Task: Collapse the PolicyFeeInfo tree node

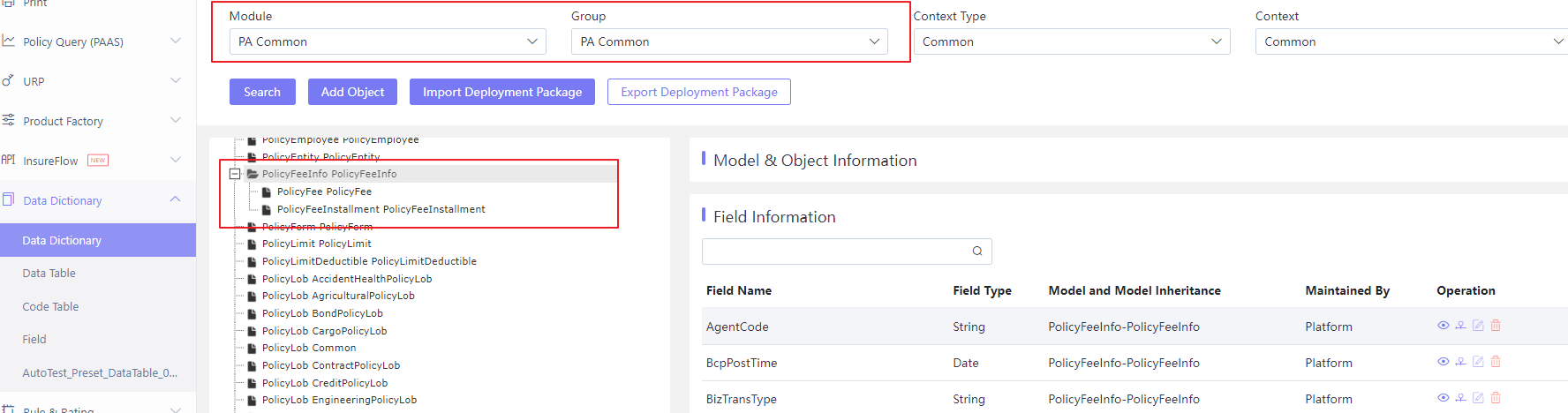Action: pos(235,174)
